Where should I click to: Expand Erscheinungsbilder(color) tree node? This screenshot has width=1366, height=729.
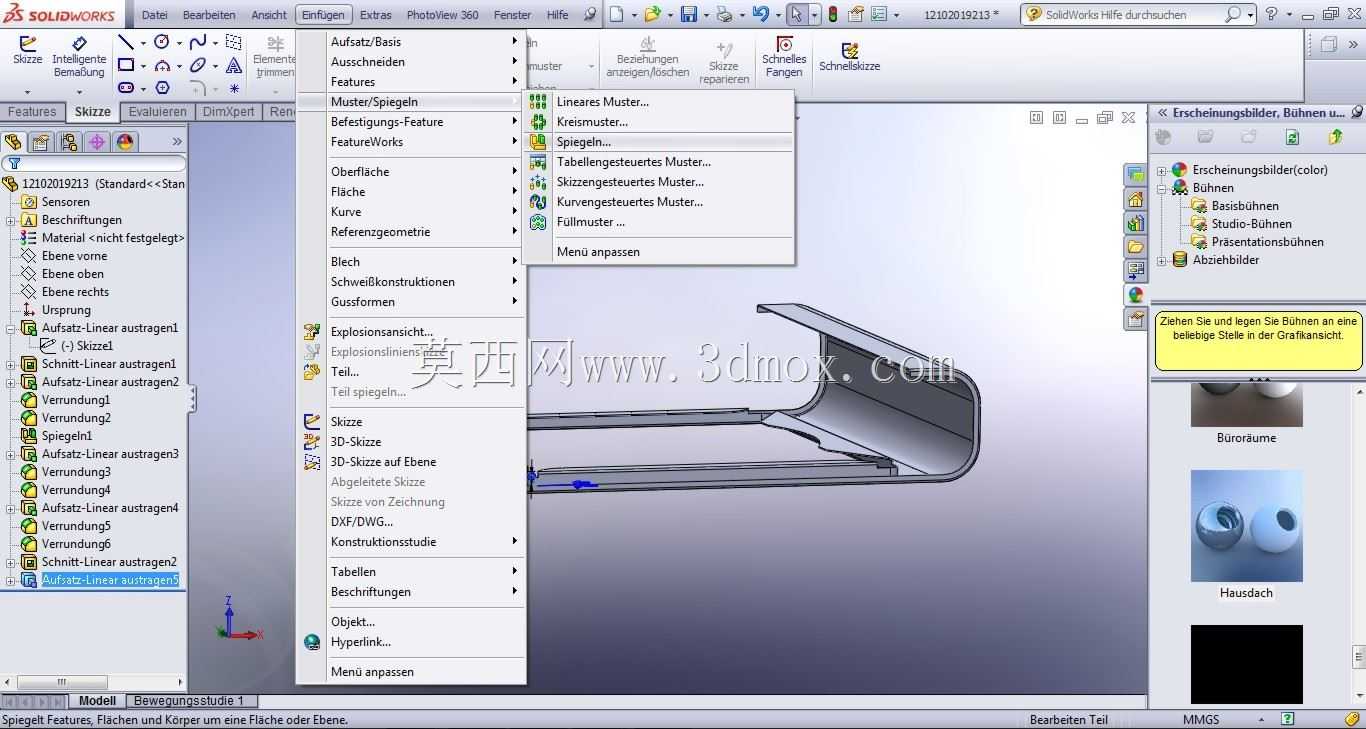[1162, 170]
